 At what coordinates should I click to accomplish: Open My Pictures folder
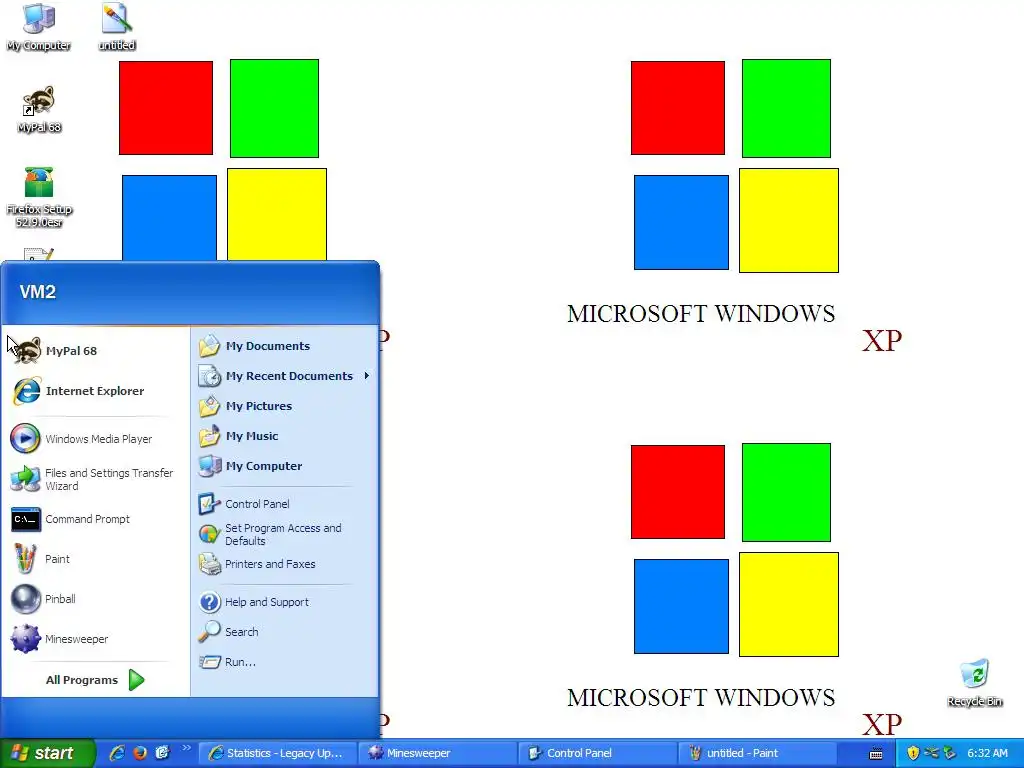[284, 406]
